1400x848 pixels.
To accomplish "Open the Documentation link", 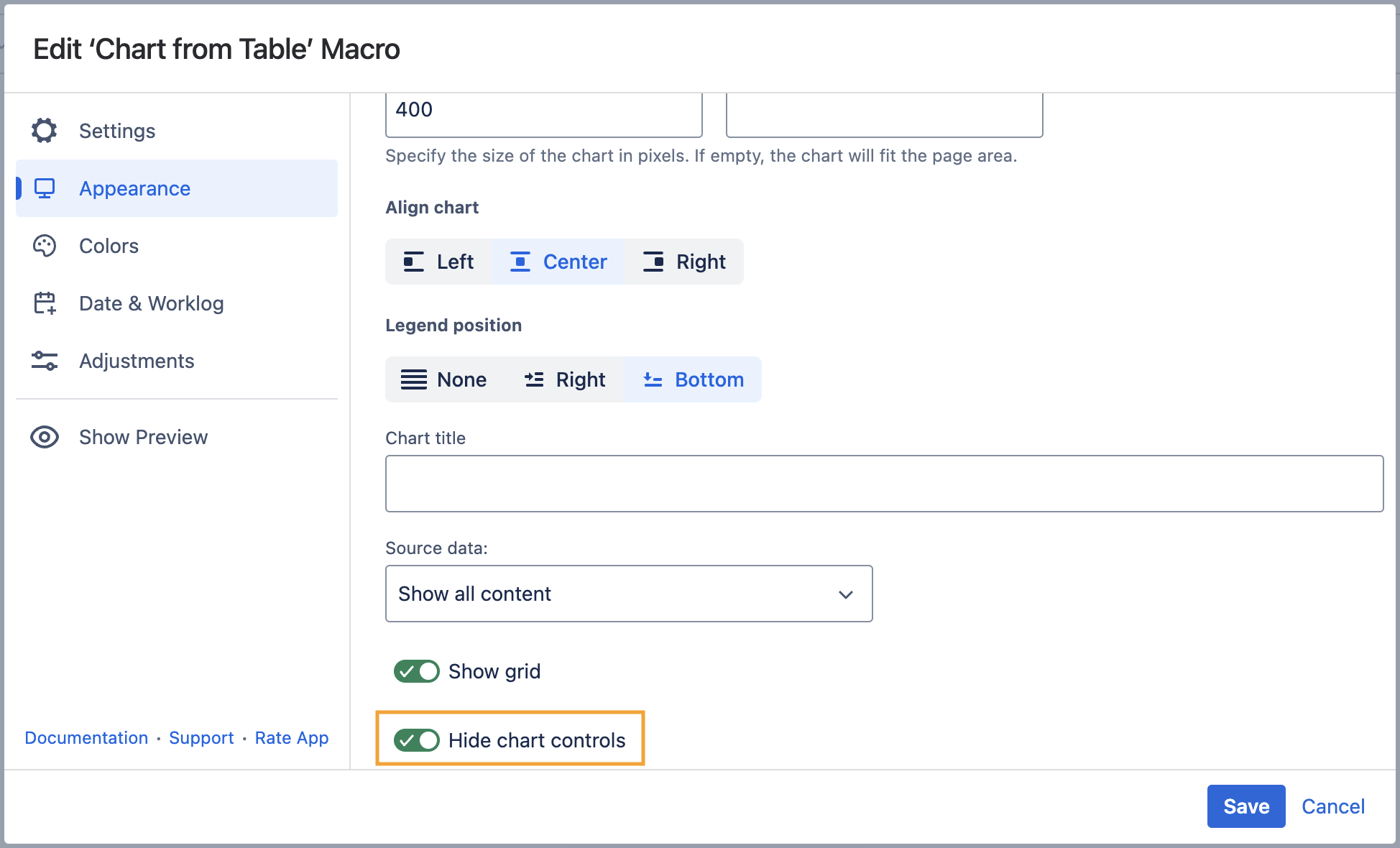I will point(86,738).
